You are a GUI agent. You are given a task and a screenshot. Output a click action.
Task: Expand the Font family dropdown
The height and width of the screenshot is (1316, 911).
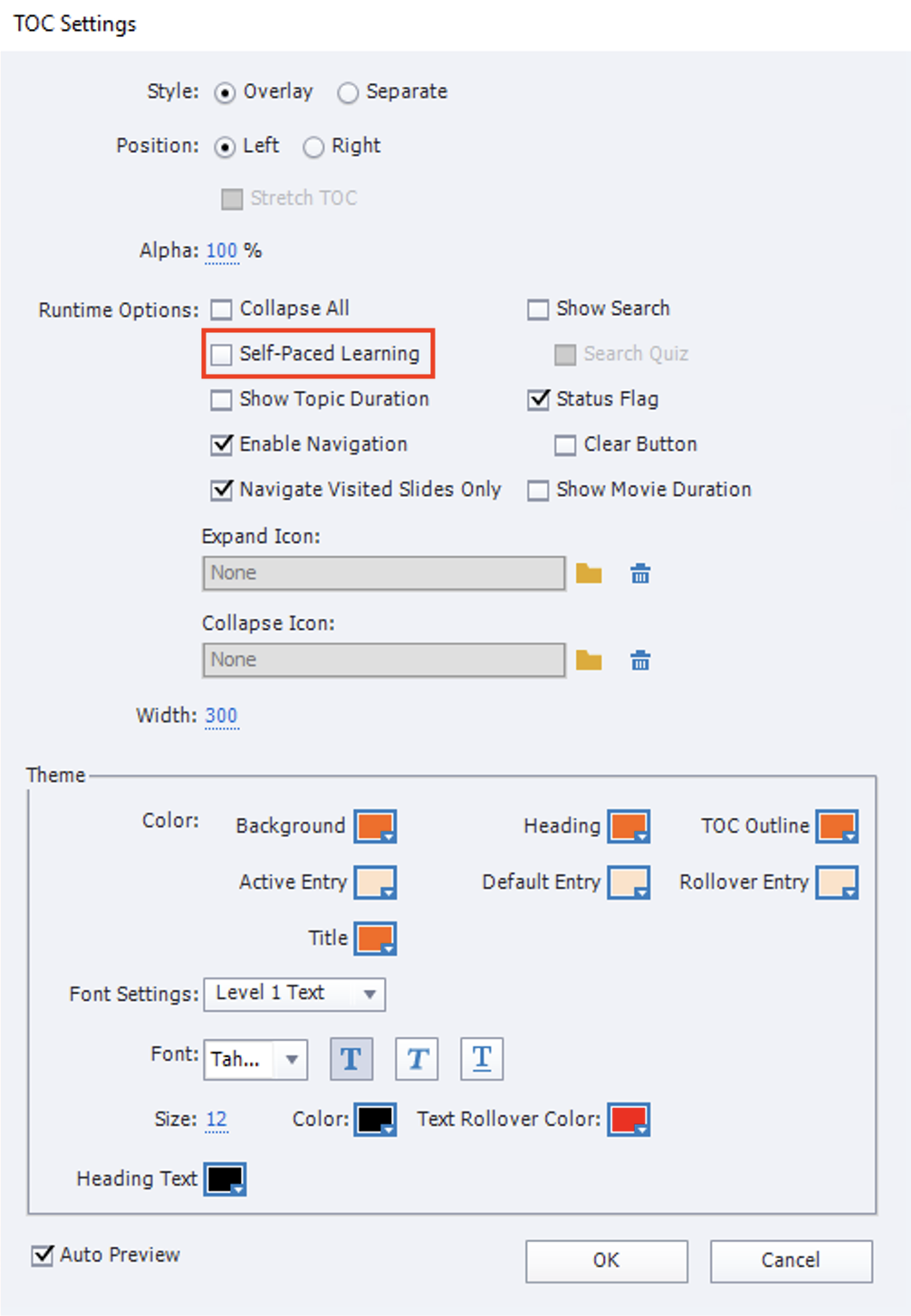coord(290,1059)
